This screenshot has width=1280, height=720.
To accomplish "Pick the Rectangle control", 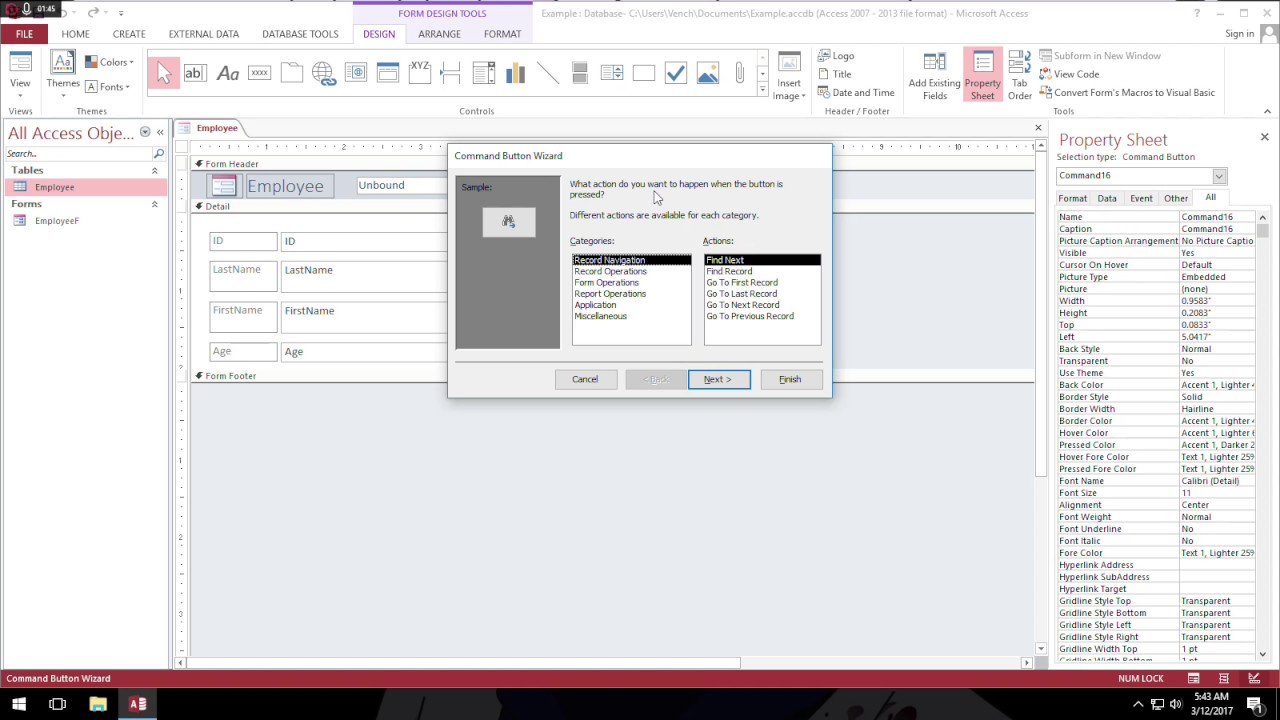I will click(643, 73).
